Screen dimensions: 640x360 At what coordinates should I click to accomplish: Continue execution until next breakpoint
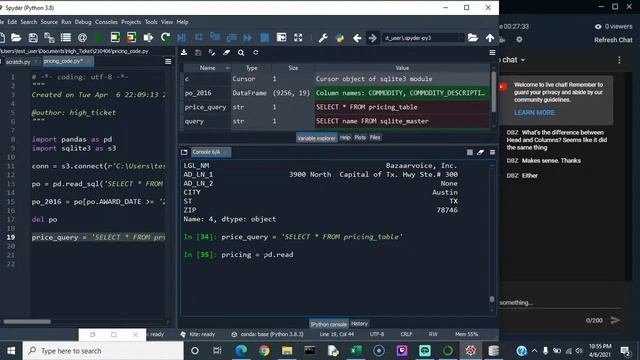(x=247, y=38)
